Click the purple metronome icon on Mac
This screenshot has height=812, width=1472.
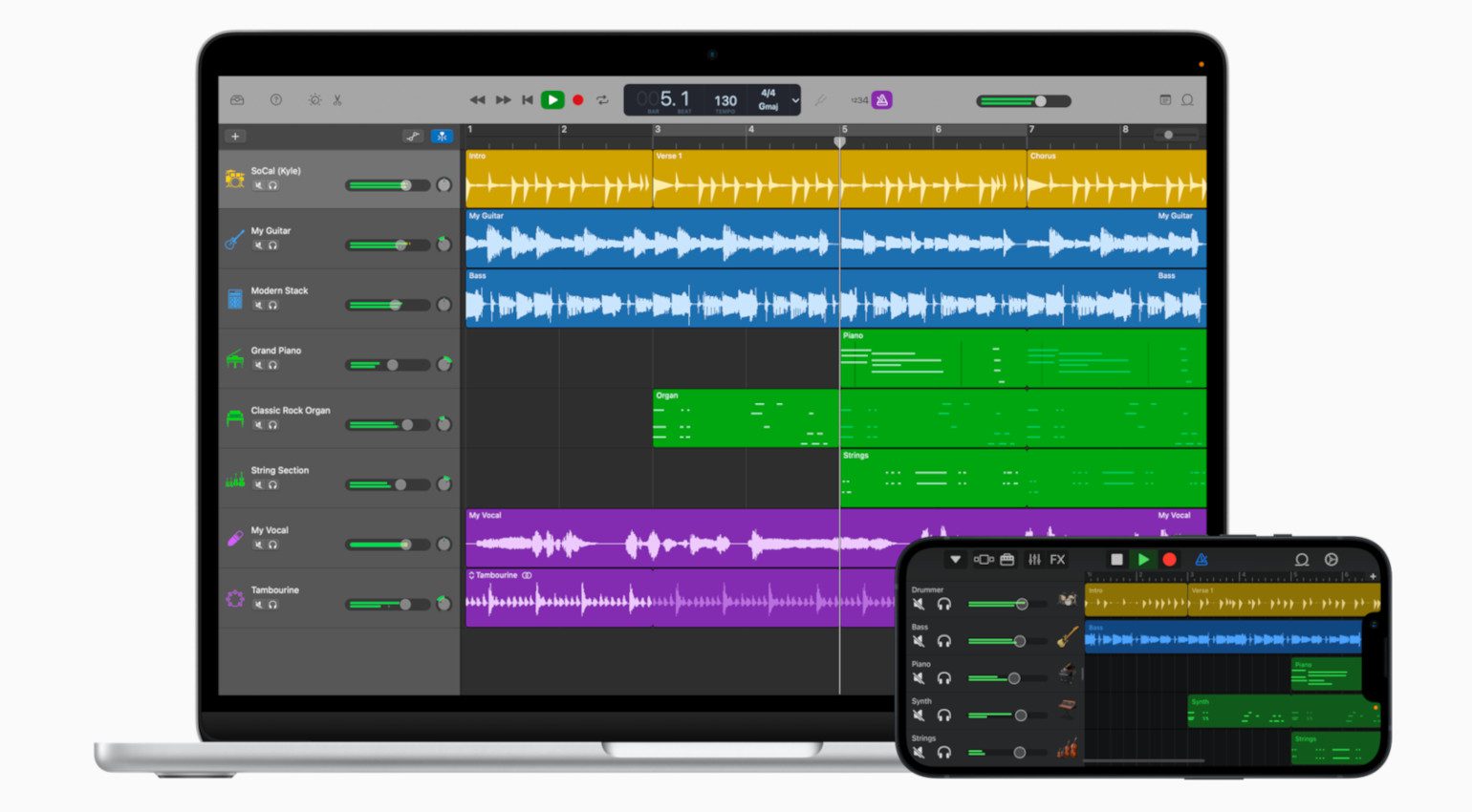(882, 100)
